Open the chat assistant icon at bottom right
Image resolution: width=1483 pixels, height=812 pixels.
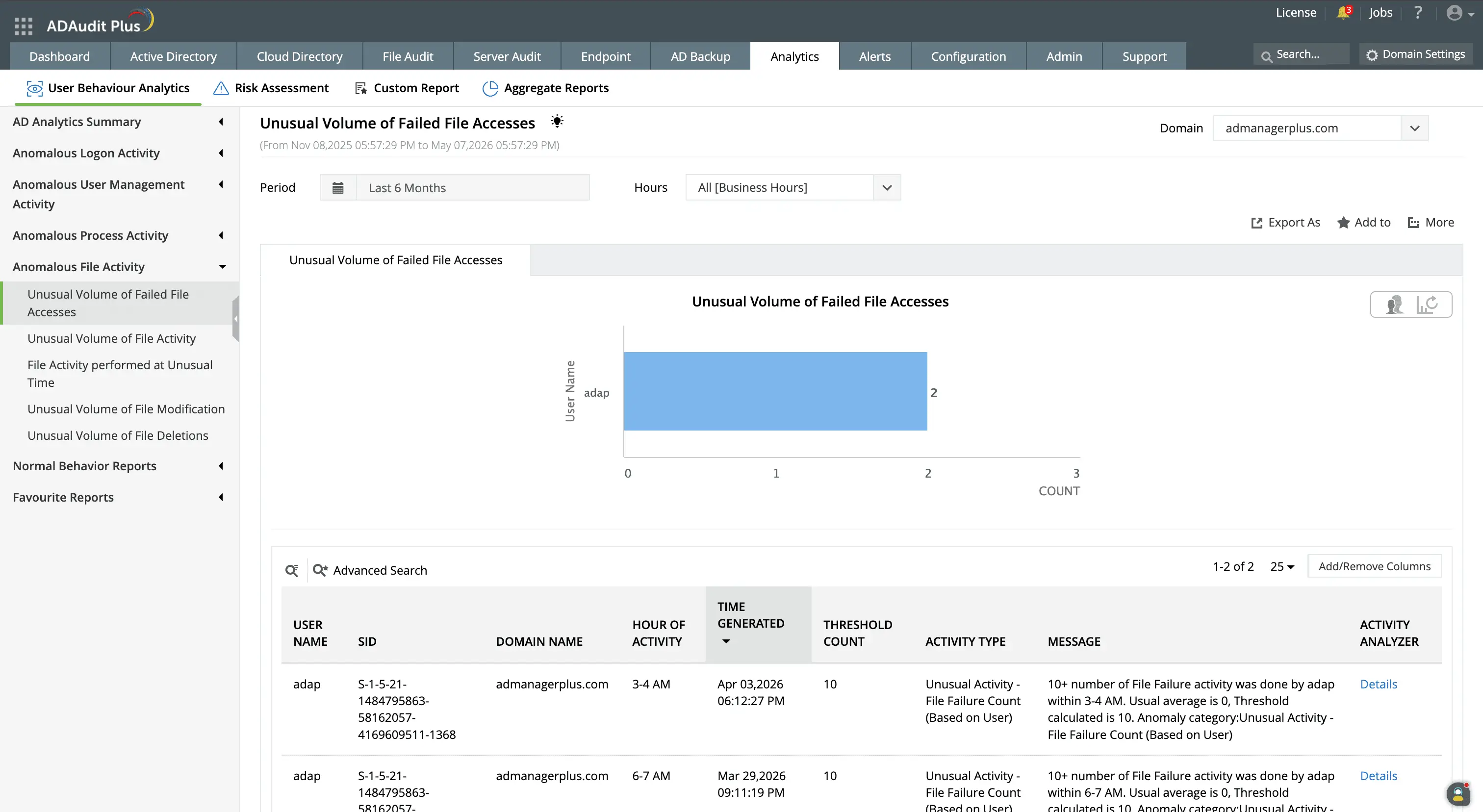click(x=1457, y=795)
